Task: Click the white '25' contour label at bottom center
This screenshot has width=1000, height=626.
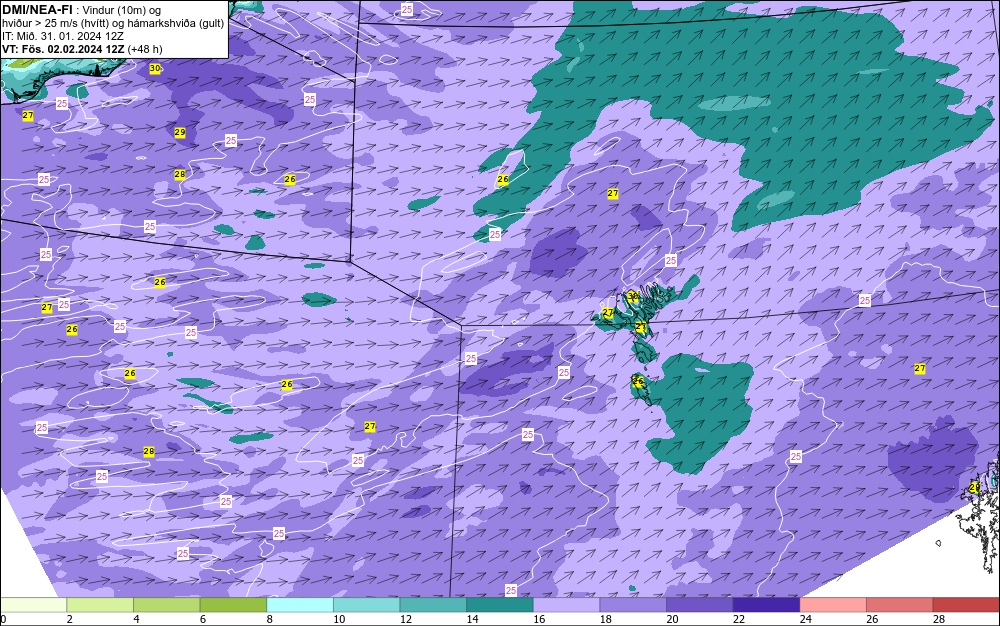Action: (x=511, y=590)
